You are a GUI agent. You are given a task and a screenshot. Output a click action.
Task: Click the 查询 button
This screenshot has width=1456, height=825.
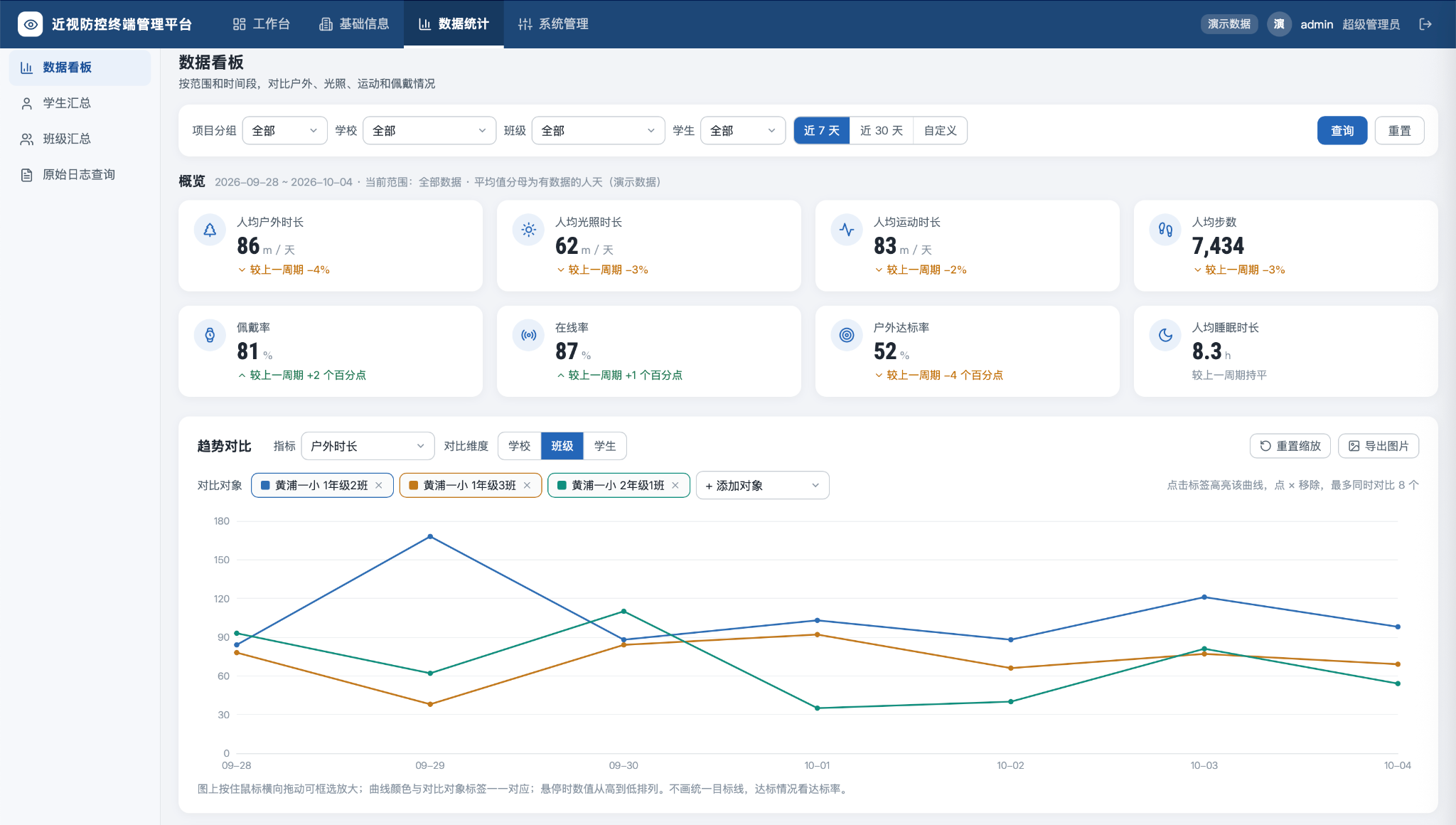1342,131
